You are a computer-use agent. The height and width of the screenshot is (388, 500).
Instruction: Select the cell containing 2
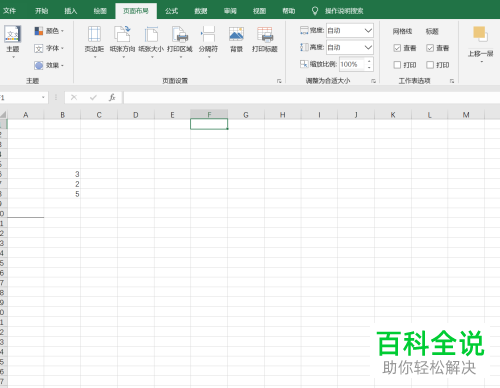click(x=62, y=184)
